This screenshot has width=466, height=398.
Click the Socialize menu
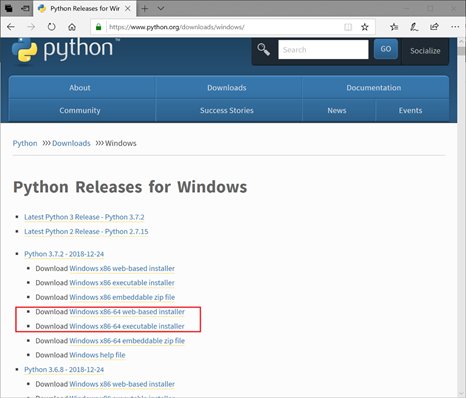coord(425,51)
